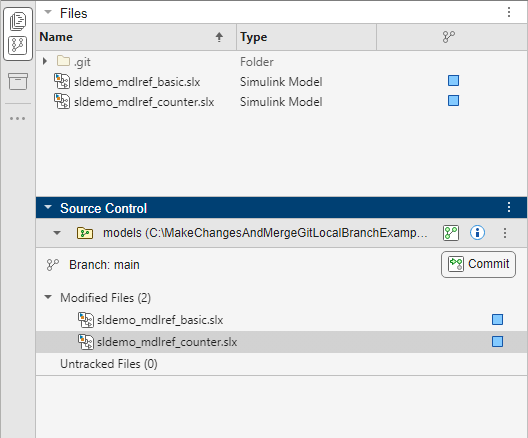
Task: Click the Files panel title
Action: (73, 13)
